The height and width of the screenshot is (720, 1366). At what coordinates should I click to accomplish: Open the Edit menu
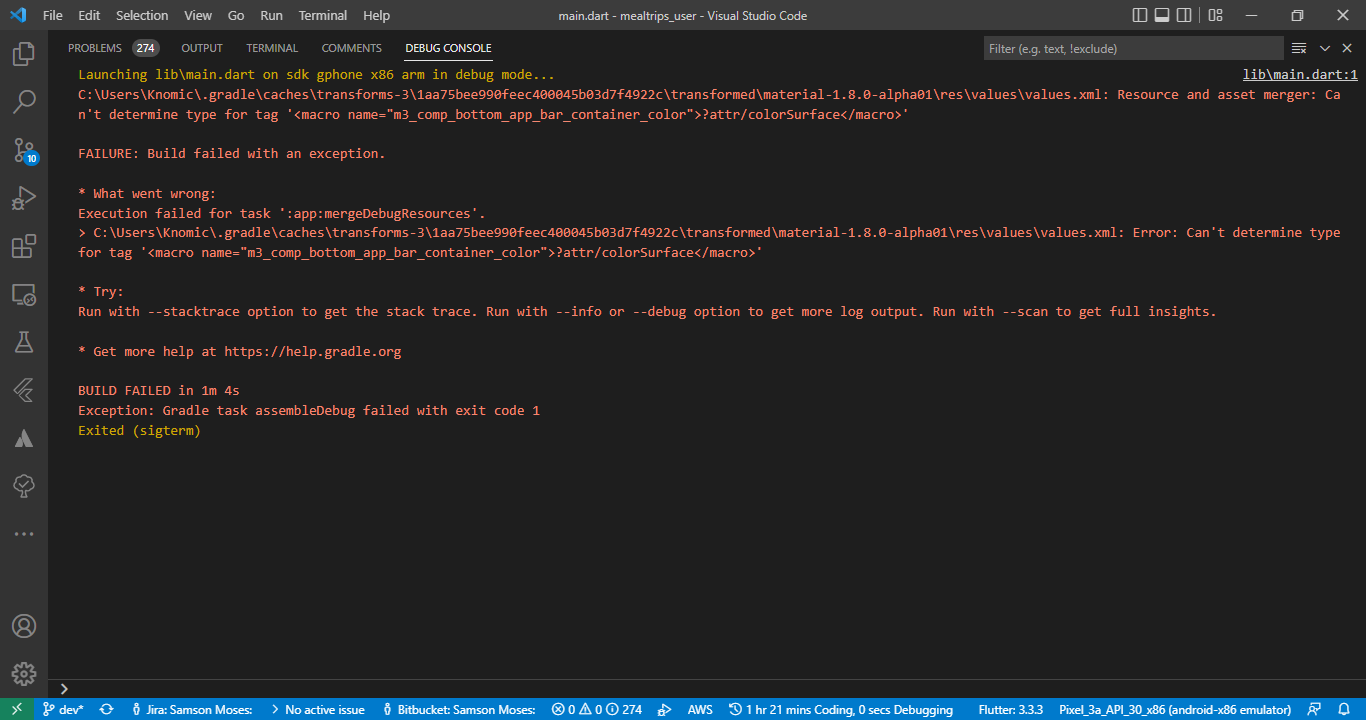click(x=89, y=16)
